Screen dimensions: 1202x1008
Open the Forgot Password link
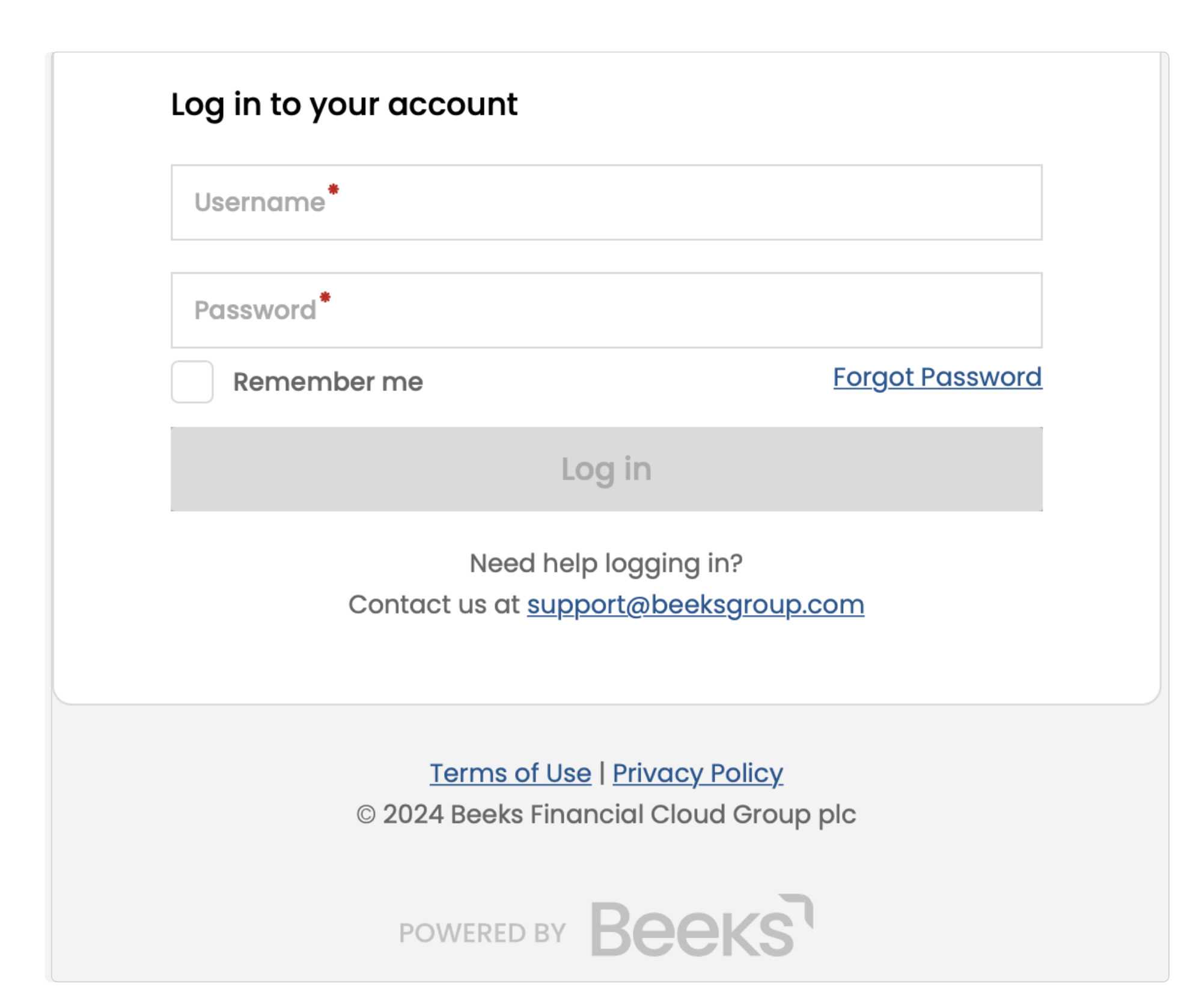click(x=938, y=377)
